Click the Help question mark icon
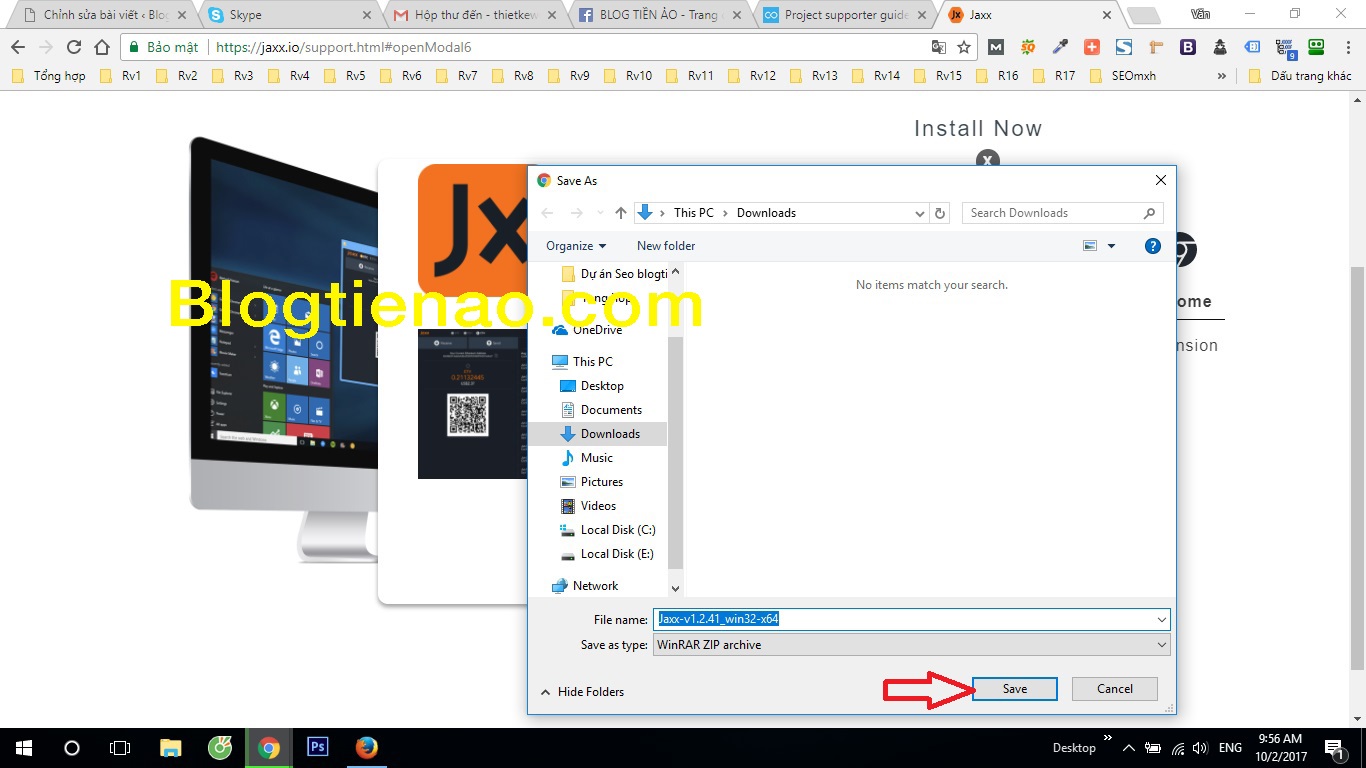Screen dimensions: 1366x768 [x=1153, y=246]
